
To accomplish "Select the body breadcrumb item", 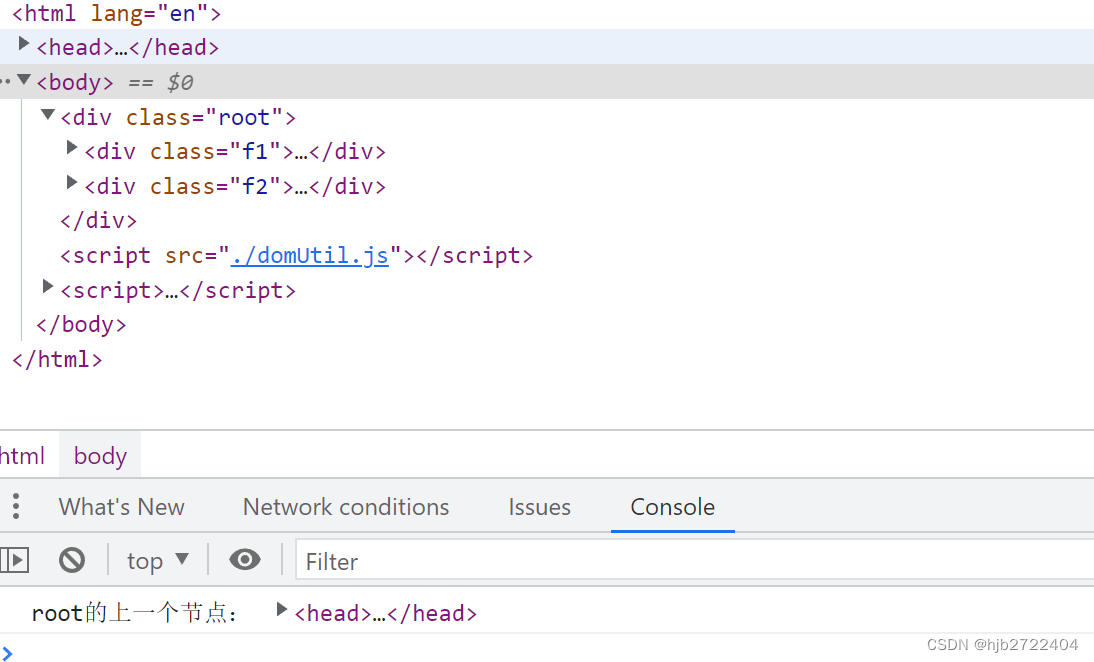I will [x=100, y=456].
